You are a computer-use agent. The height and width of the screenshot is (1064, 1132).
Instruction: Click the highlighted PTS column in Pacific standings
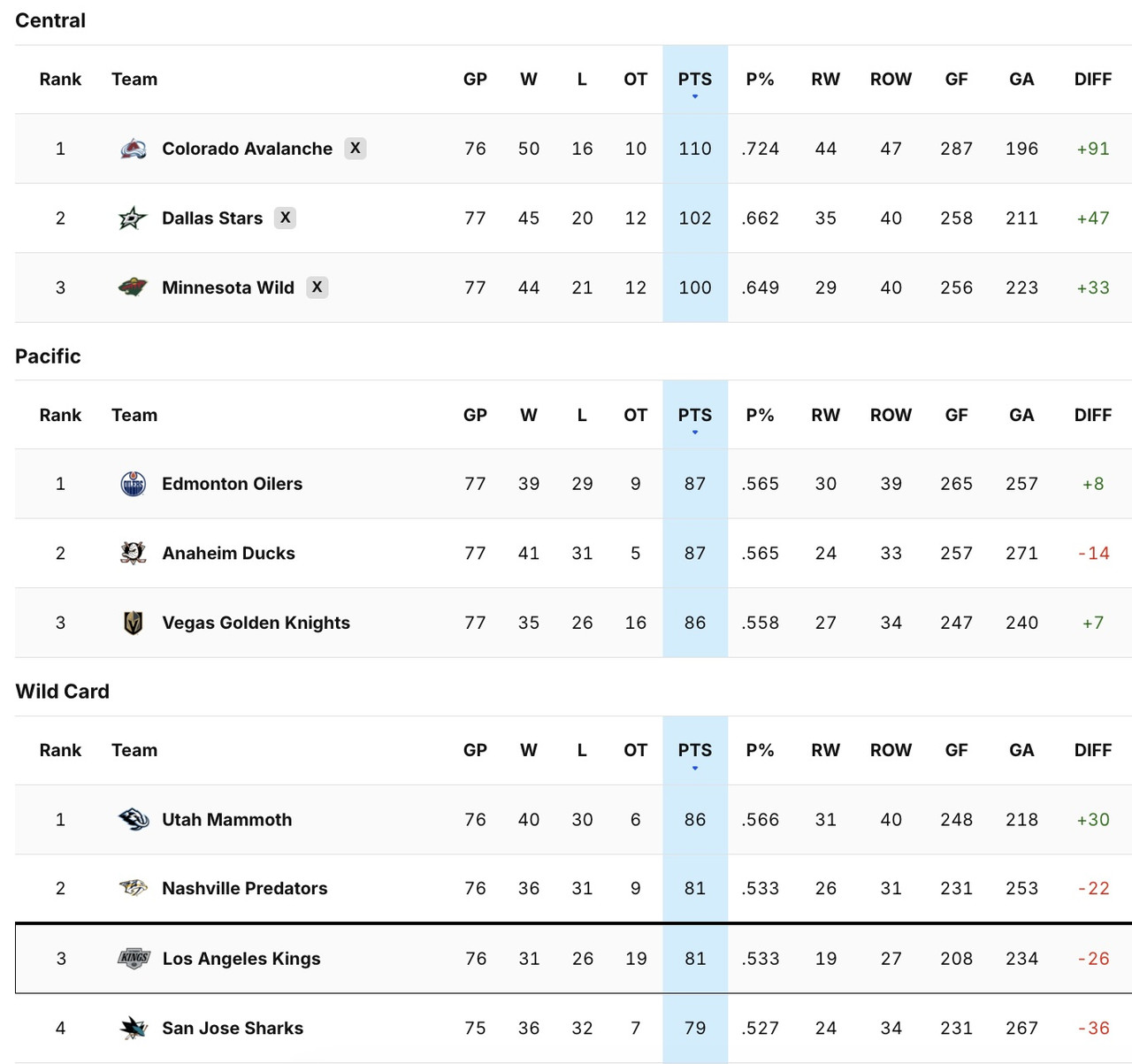point(695,553)
